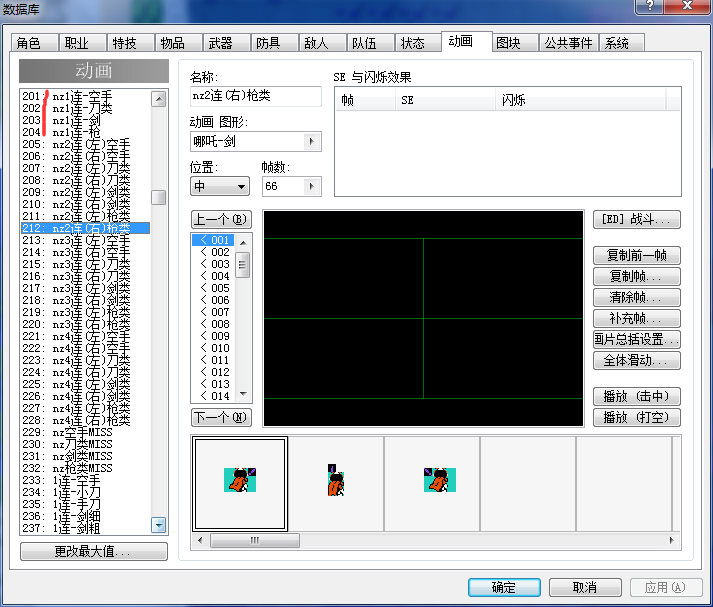The image size is (713, 607).
Task: Click the 确定 button
Action: coord(504,587)
